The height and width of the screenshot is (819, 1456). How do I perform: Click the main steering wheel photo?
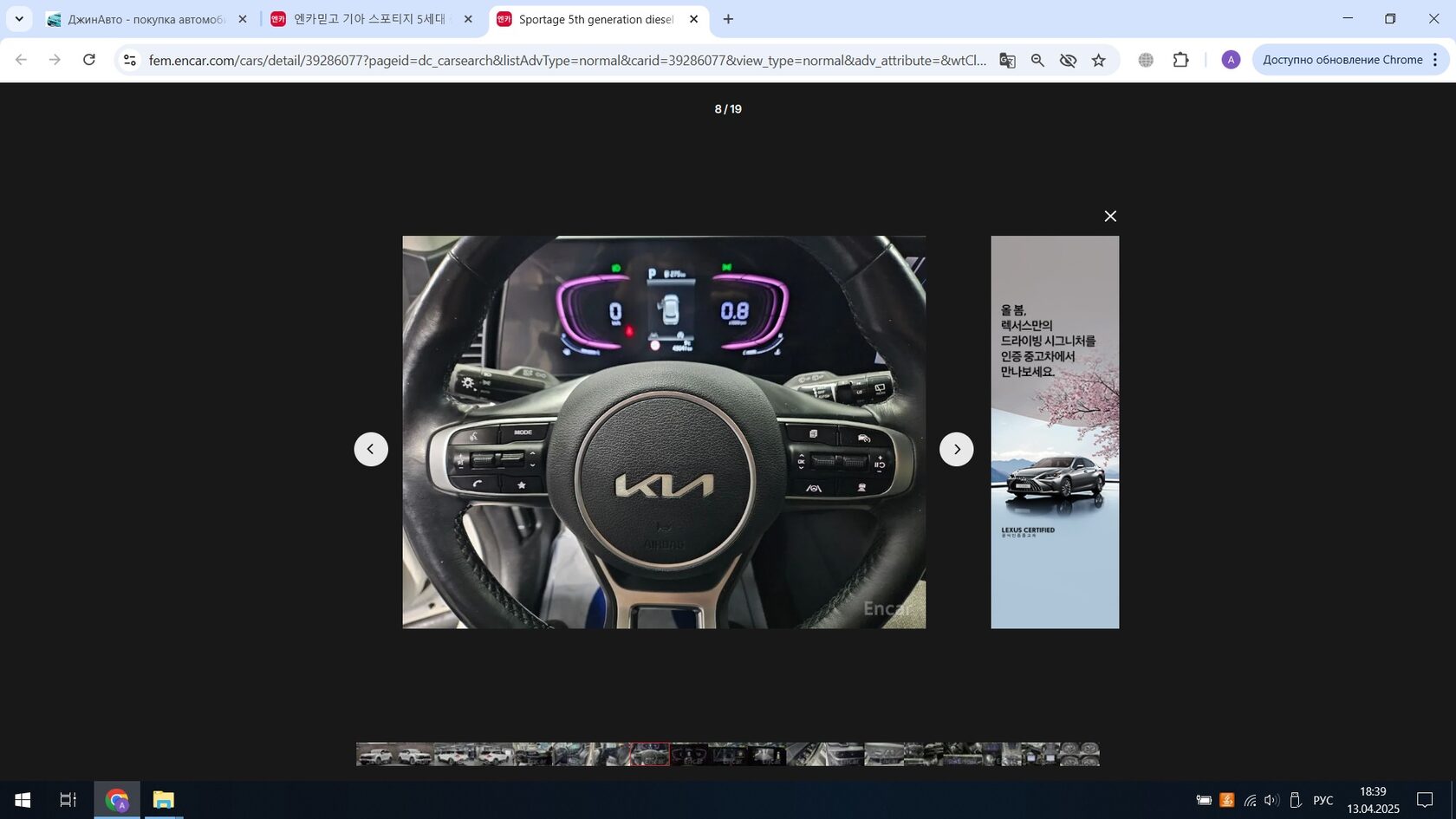(x=664, y=432)
